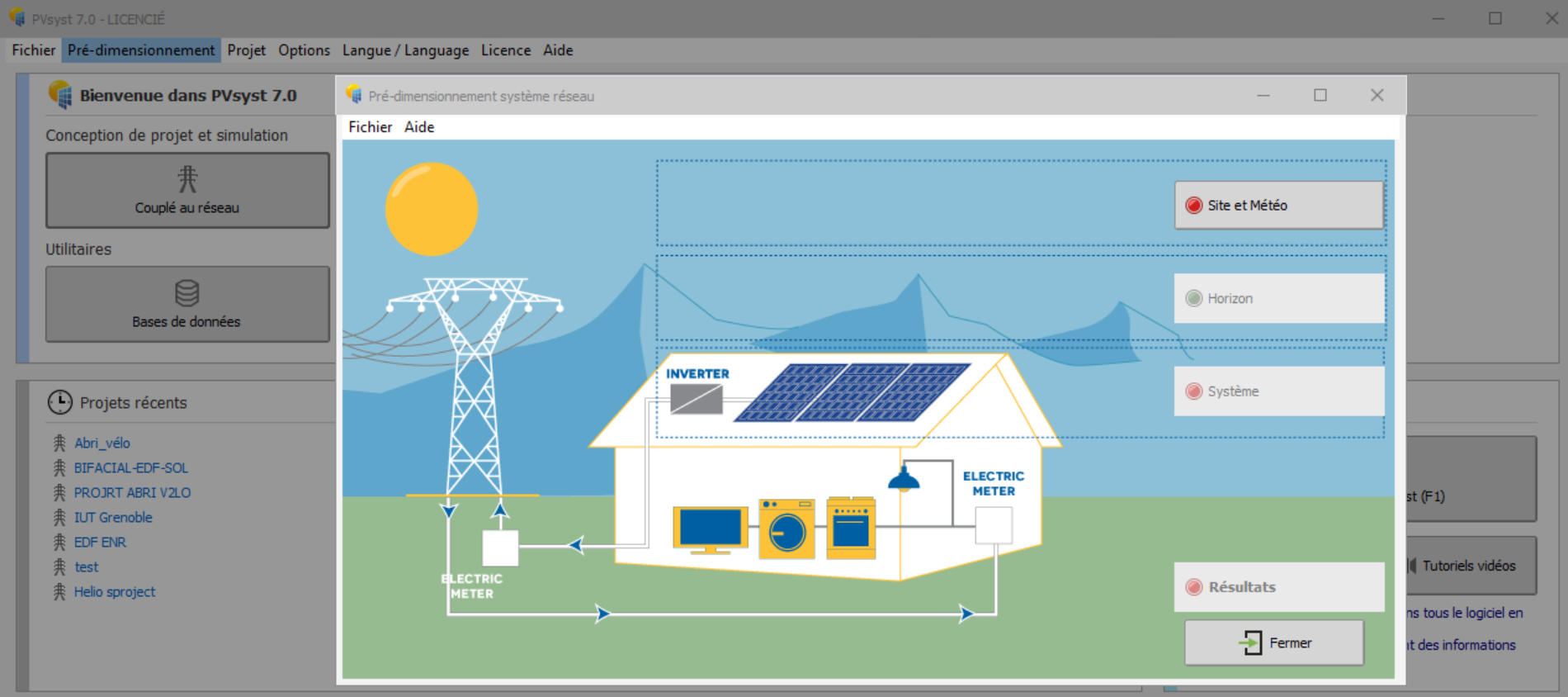Click the pylon icon on Couplé au réseau

point(187,179)
